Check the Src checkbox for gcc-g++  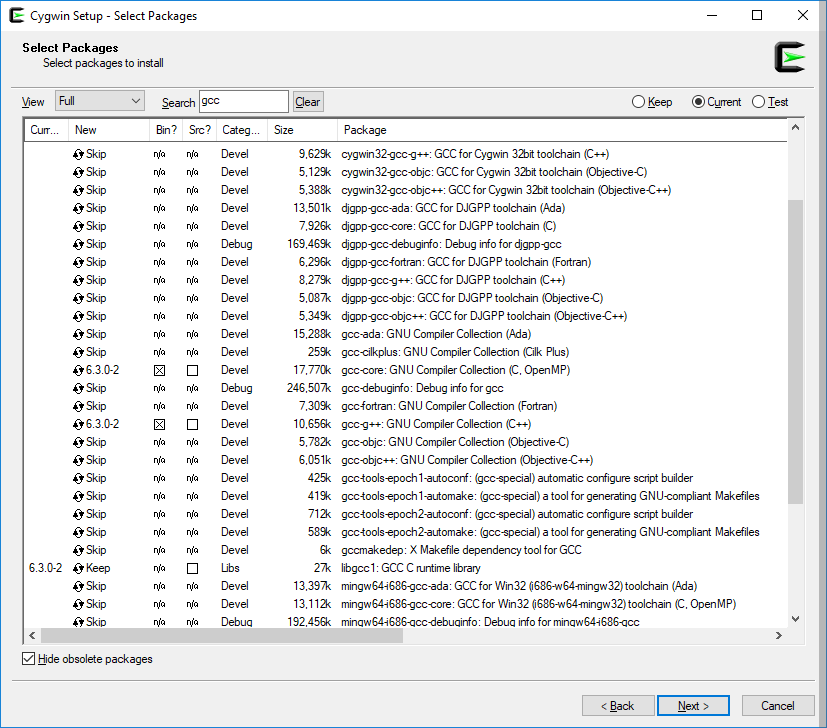[x=192, y=424]
